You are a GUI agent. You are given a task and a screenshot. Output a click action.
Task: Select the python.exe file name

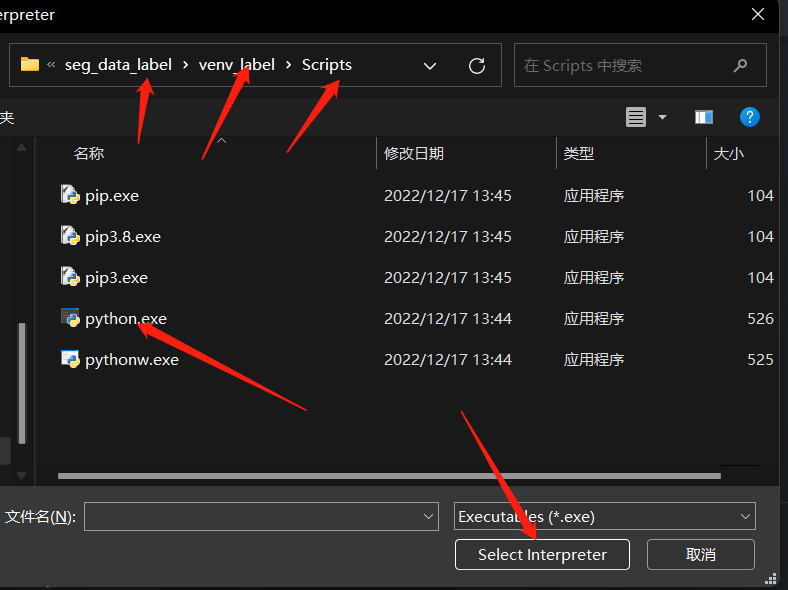coord(126,319)
